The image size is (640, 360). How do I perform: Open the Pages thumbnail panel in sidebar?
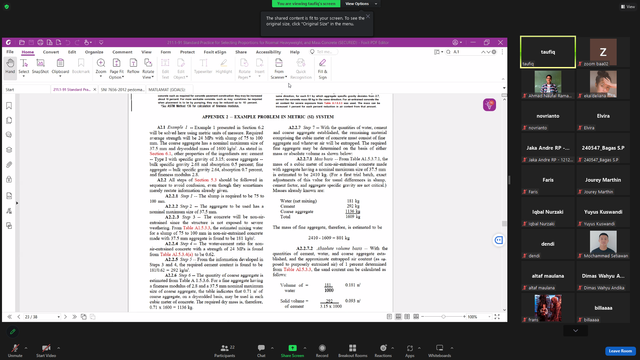9,120
